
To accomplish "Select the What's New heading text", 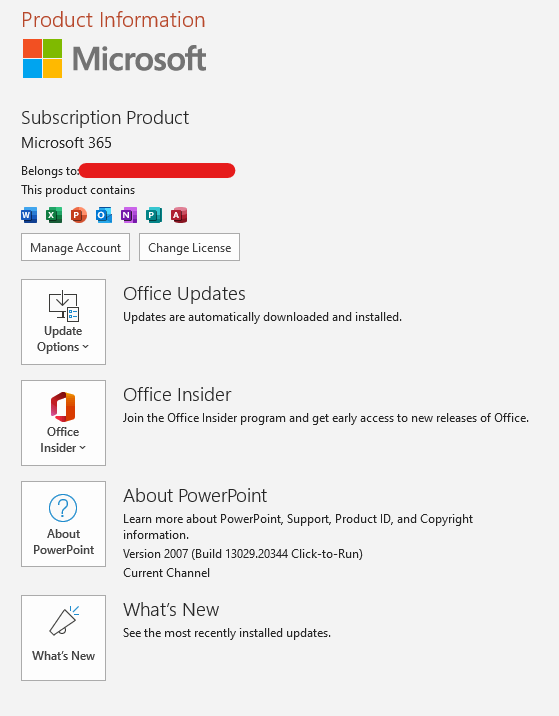I will tap(171, 610).
